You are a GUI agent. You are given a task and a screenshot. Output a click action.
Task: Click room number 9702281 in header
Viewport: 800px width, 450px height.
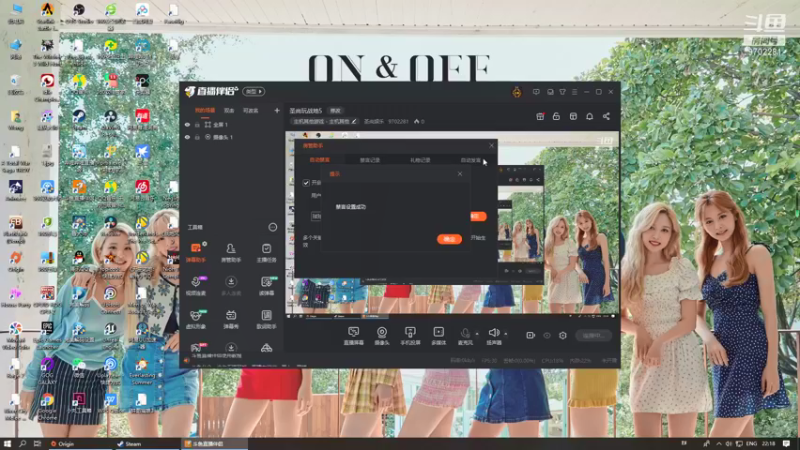398,121
